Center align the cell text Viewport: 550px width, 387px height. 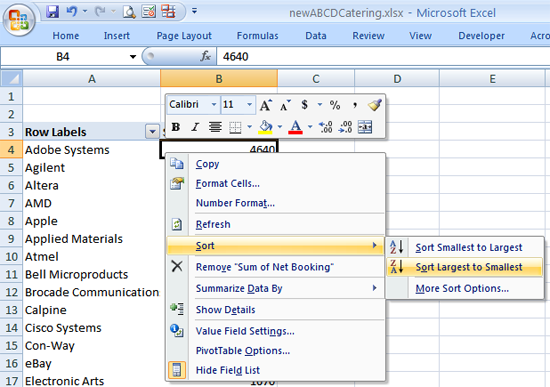(215, 127)
